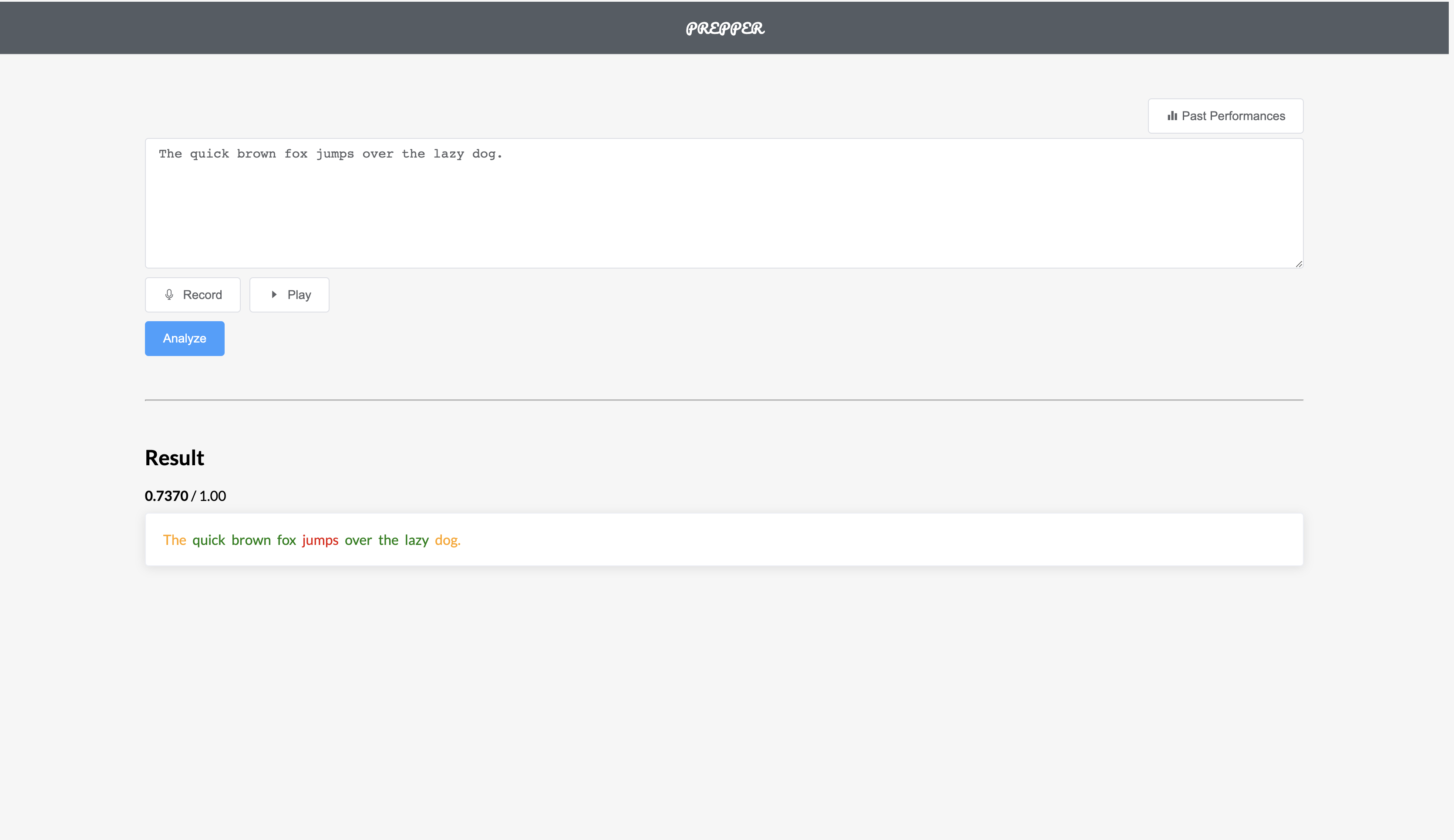Click the green word 'brown' in result
This screenshot has height=840, width=1454.
(x=251, y=540)
